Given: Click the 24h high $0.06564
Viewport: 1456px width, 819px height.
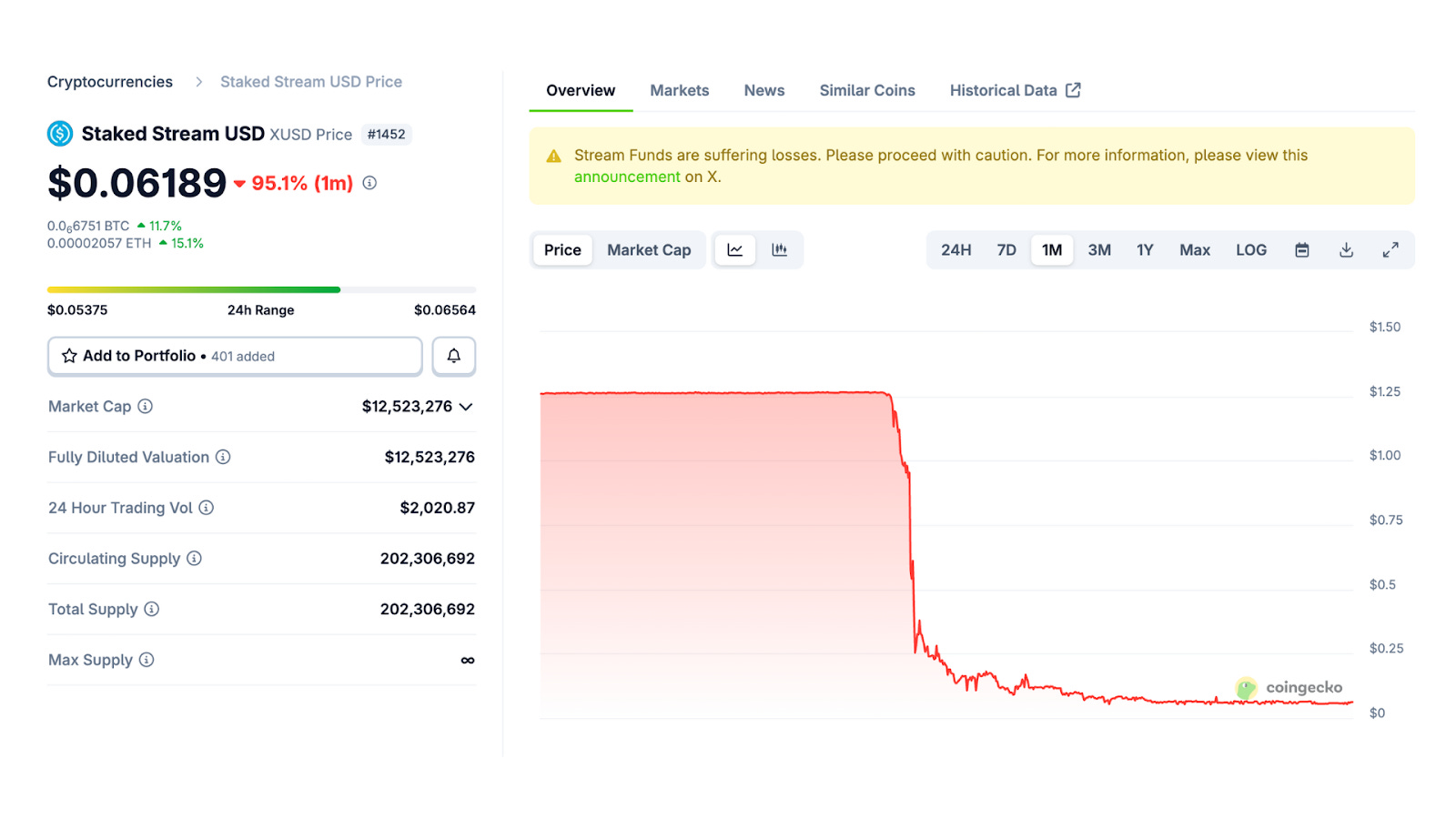Looking at the screenshot, I should pyautogui.click(x=445, y=310).
